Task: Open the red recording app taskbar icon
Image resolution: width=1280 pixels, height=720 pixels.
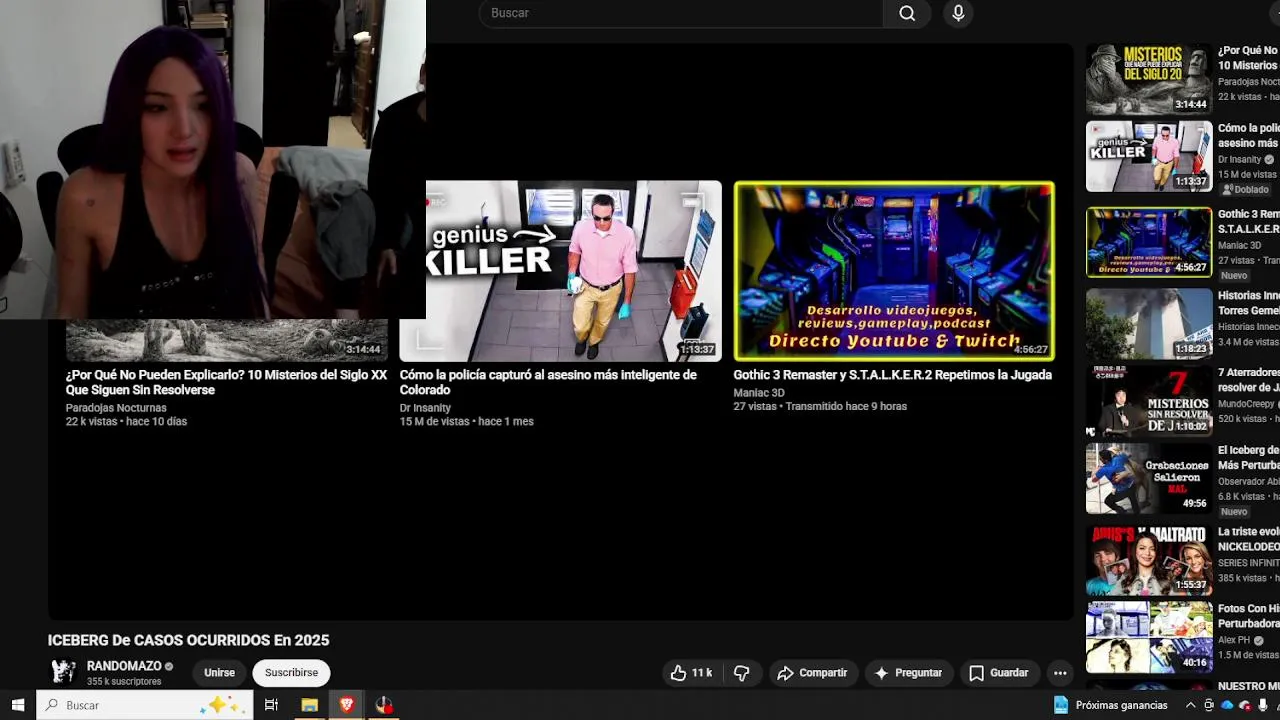Action: pos(385,705)
